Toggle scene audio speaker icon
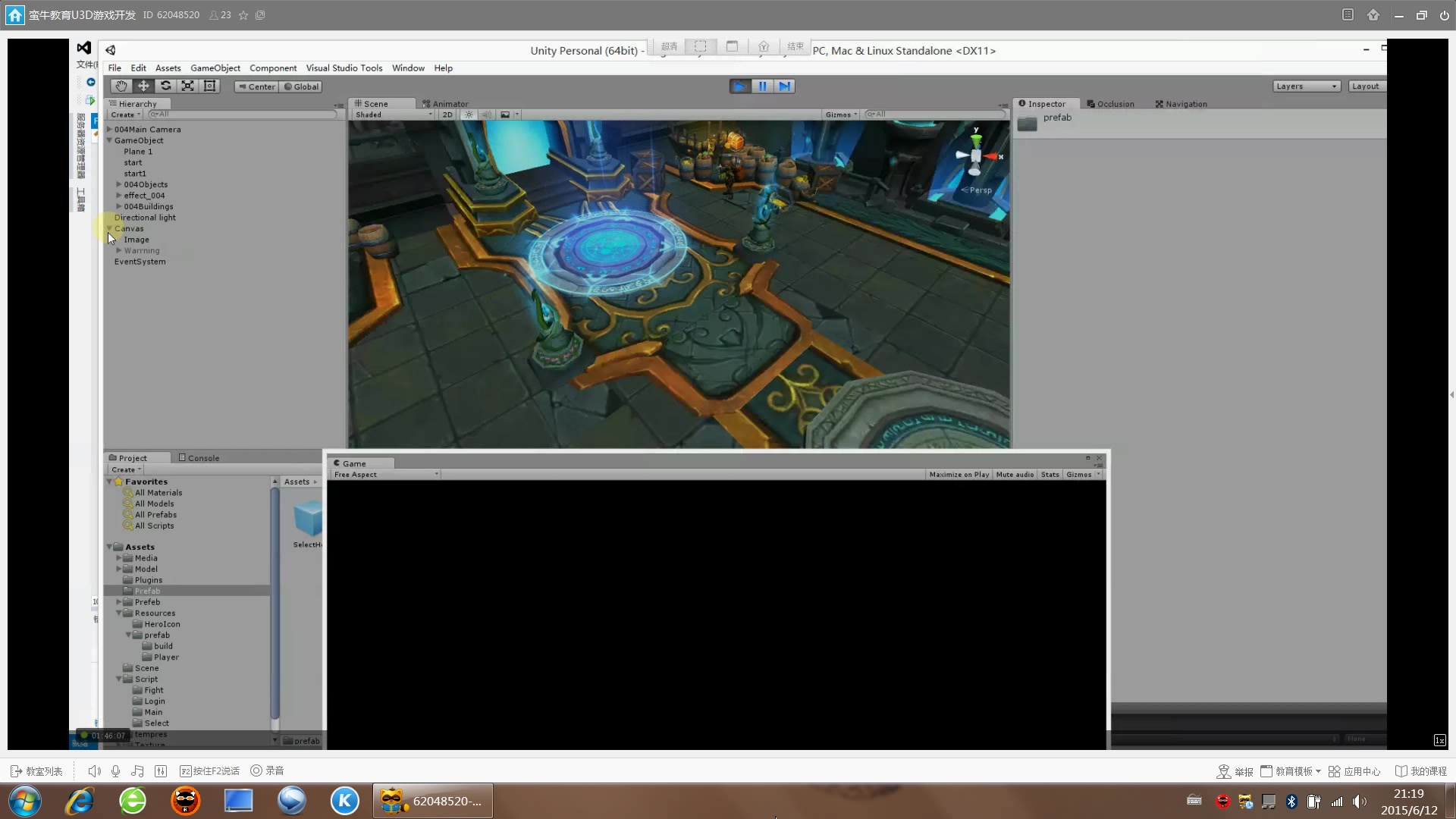This screenshot has height=819, width=1456. 487,115
